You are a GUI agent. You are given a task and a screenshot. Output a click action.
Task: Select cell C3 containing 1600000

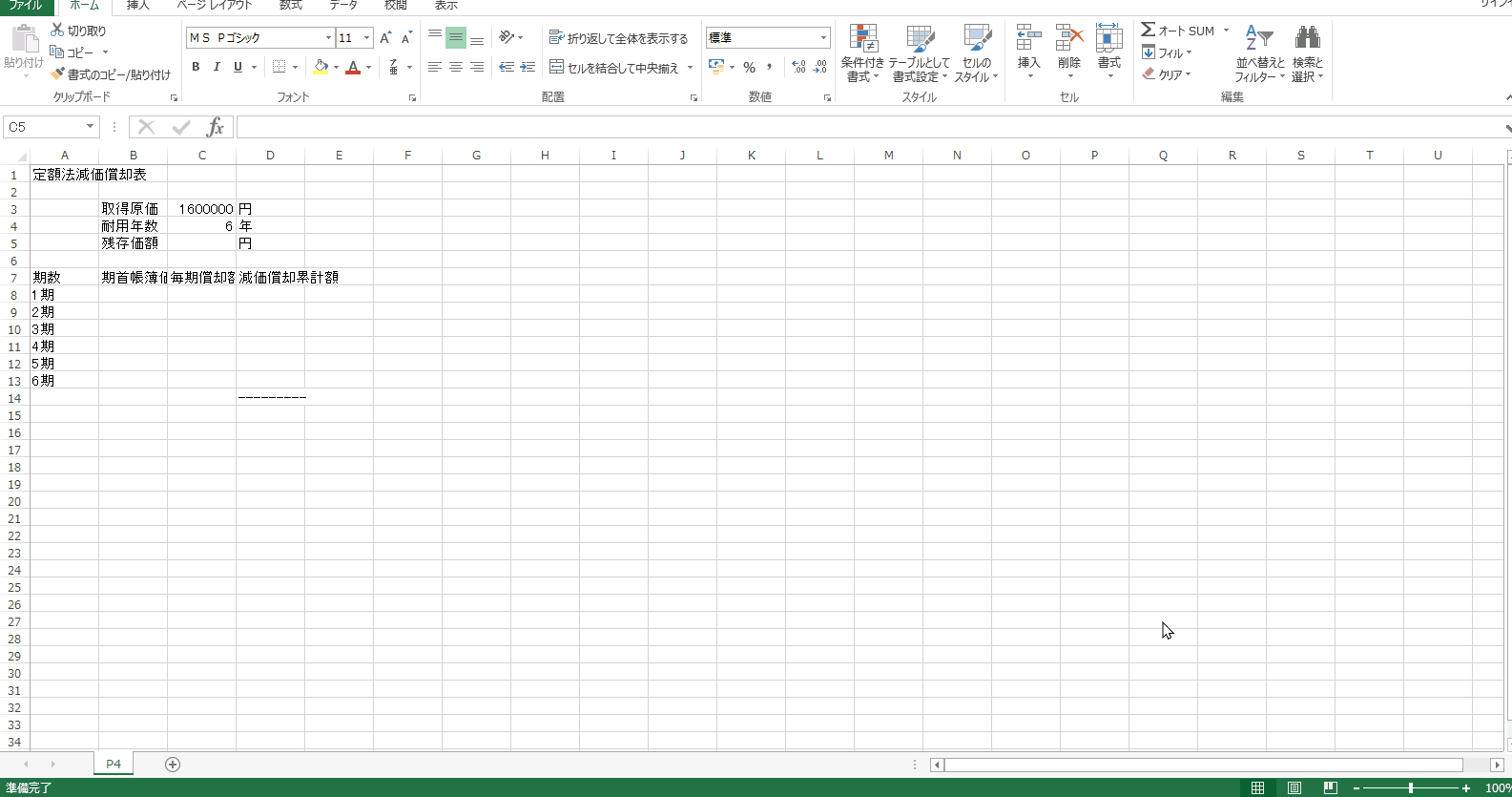coord(202,209)
